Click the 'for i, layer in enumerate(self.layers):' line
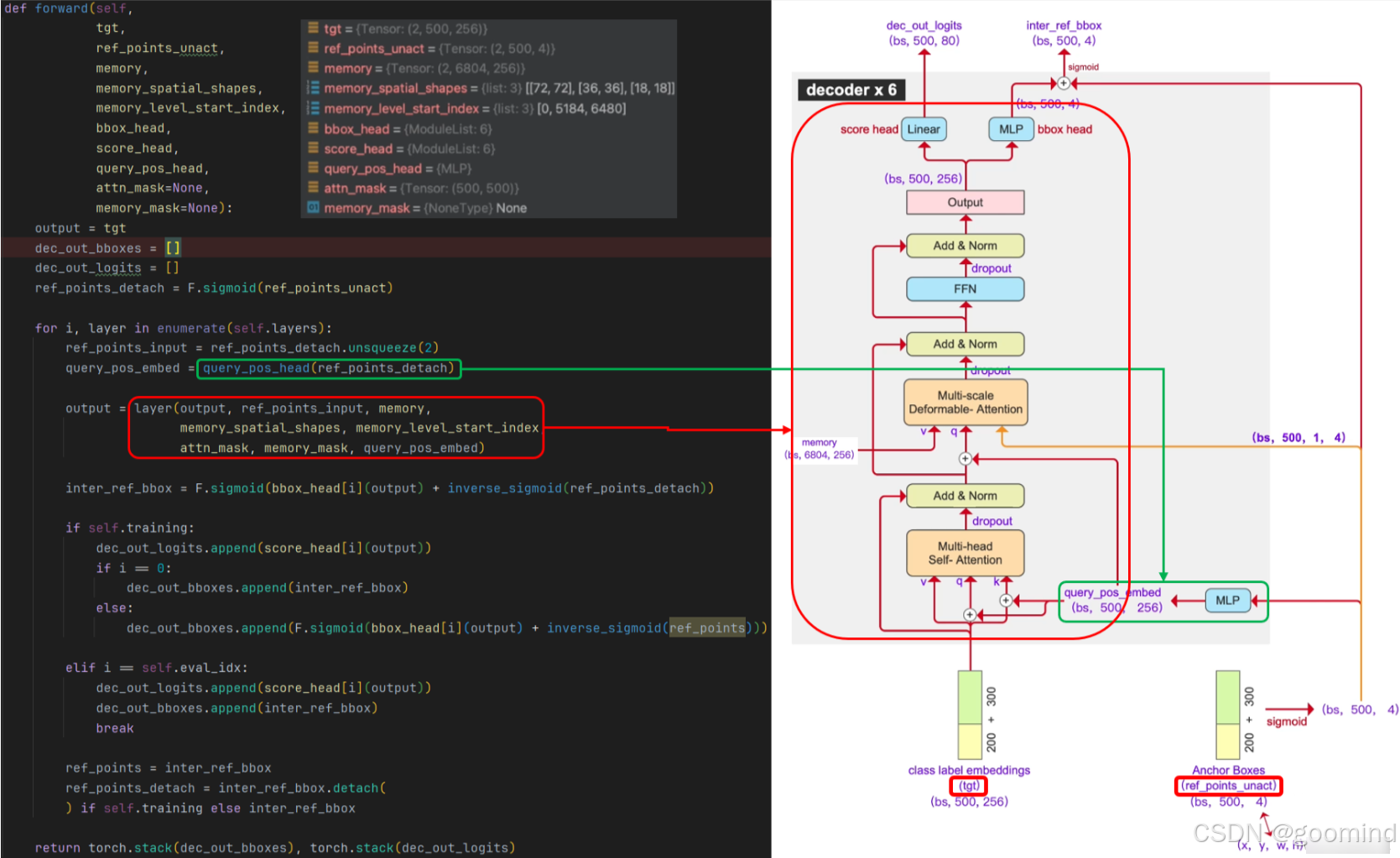This screenshot has height=858, width=1400. click(x=184, y=328)
